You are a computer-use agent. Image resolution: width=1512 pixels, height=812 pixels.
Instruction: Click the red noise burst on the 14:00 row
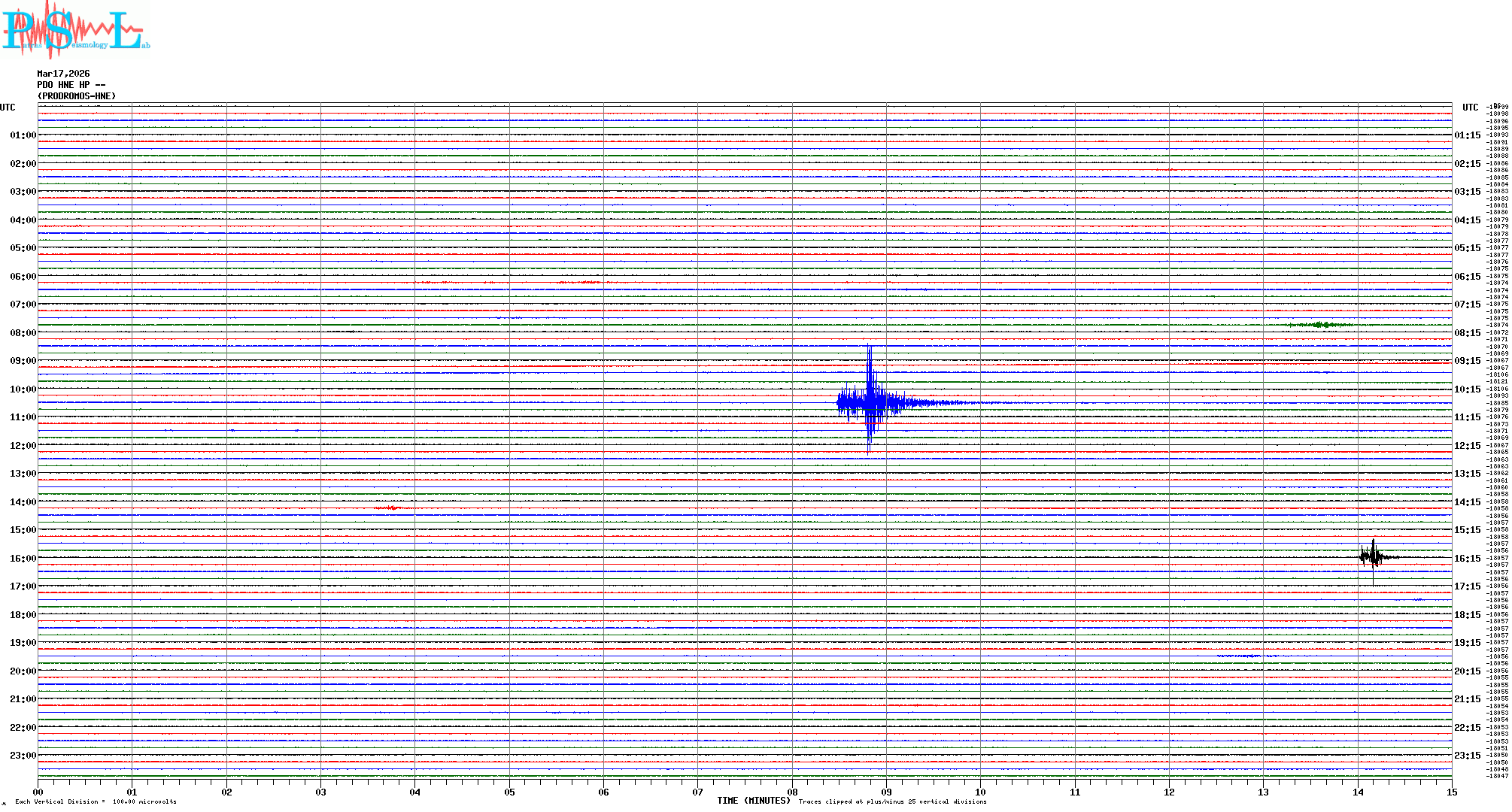click(391, 508)
